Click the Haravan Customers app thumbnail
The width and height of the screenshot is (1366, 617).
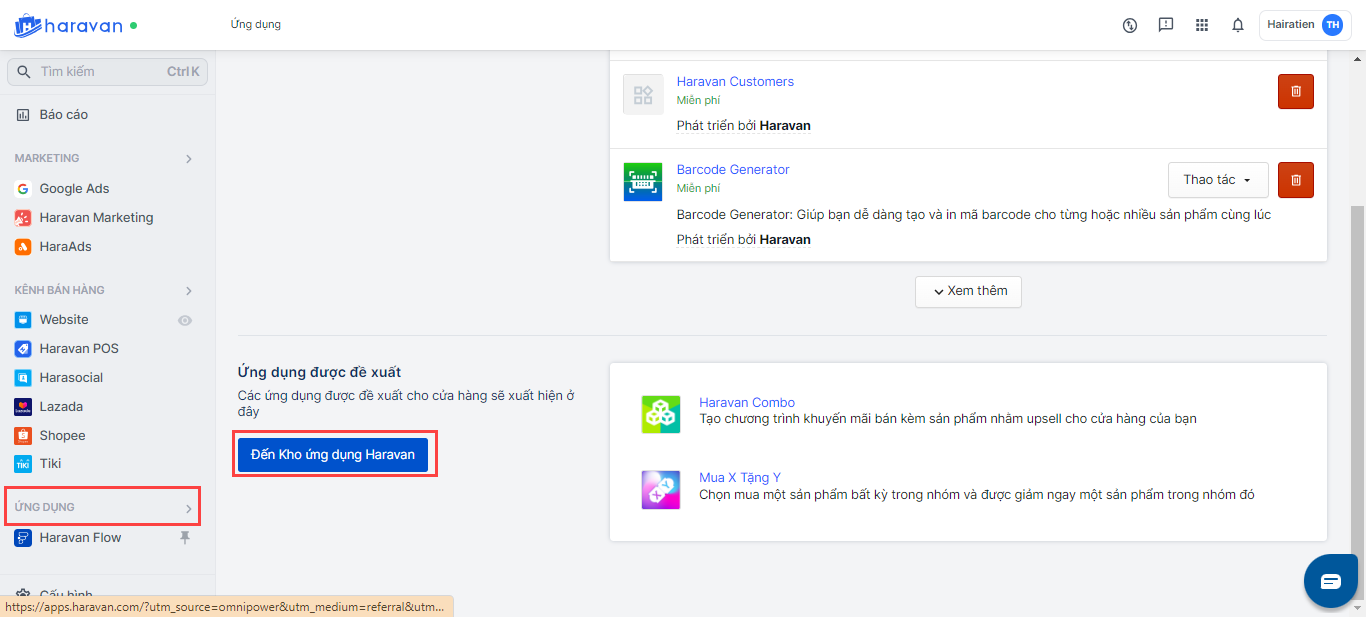[643, 94]
